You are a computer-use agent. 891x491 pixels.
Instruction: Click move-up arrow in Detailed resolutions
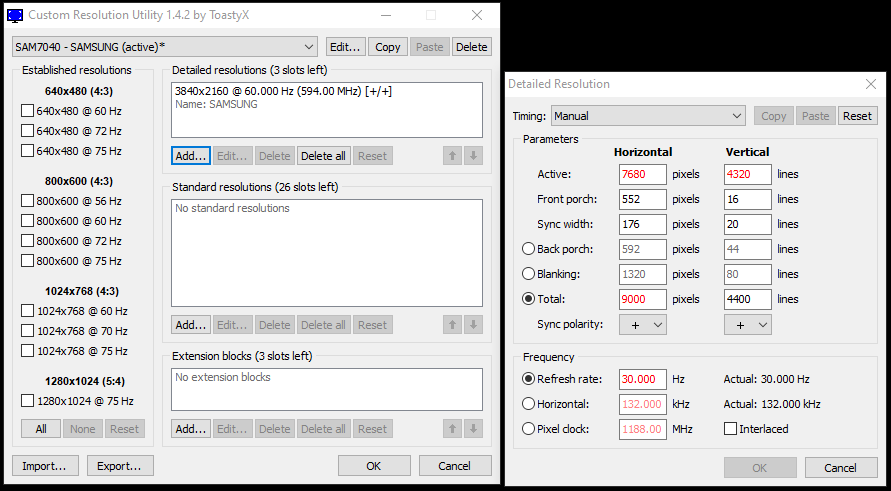(x=453, y=156)
